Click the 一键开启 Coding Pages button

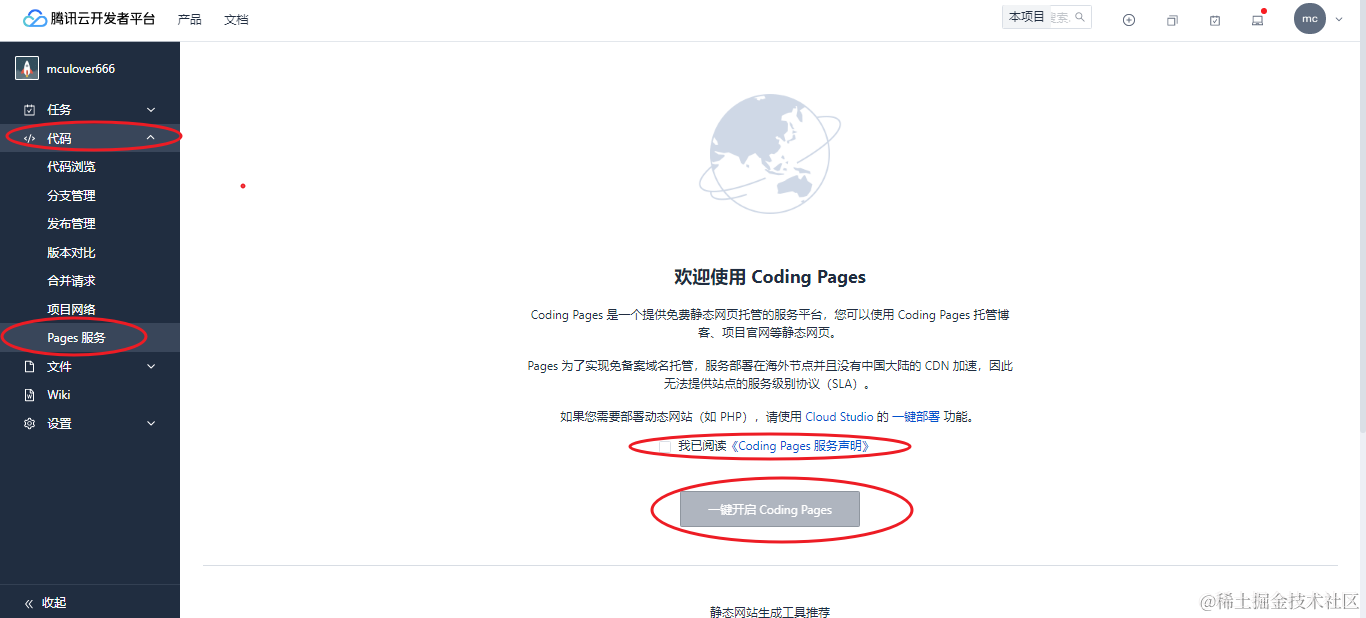point(770,509)
